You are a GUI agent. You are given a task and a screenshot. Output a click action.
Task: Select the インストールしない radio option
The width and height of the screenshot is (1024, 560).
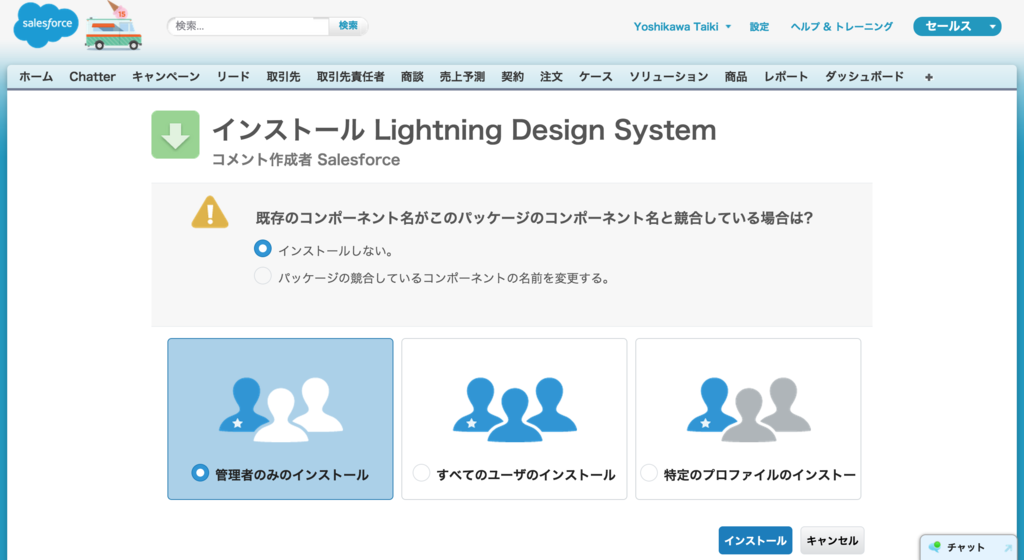[263, 249]
